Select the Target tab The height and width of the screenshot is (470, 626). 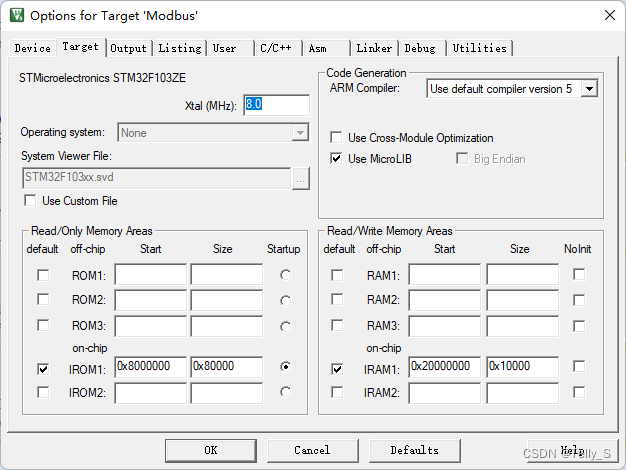pos(80,47)
